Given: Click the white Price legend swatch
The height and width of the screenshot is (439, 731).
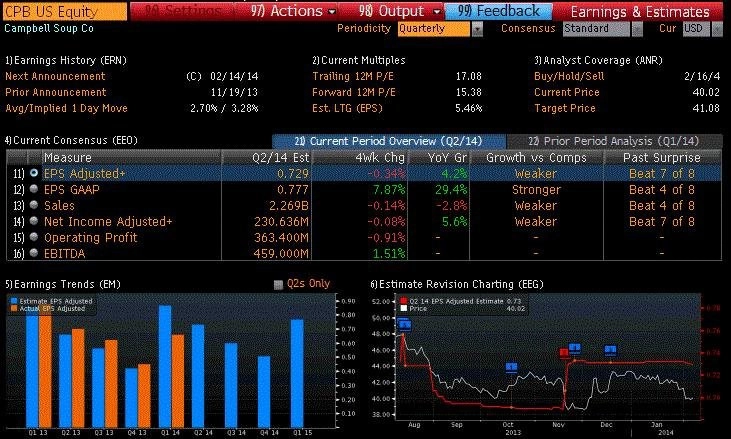Looking at the screenshot, I should pyautogui.click(x=404, y=309).
